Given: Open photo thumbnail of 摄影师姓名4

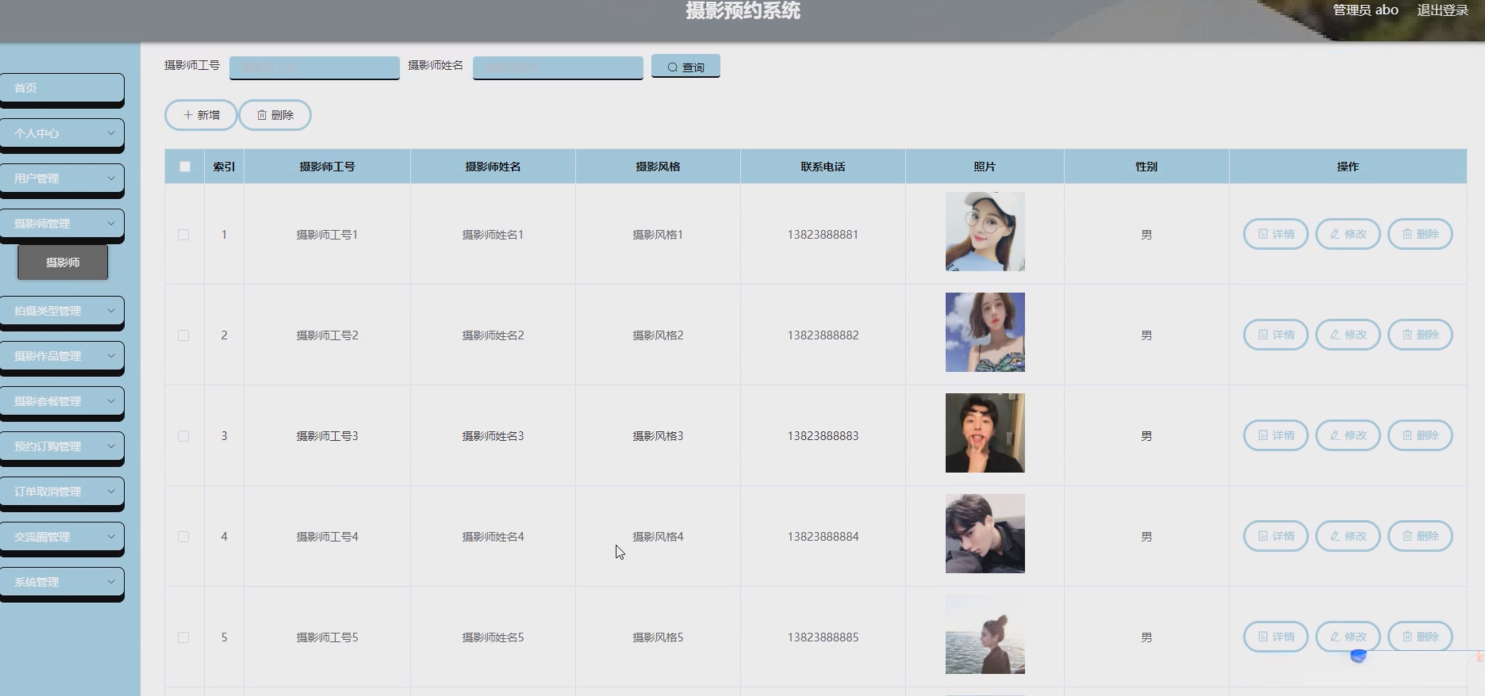Looking at the screenshot, I should (x=985, y=533).
